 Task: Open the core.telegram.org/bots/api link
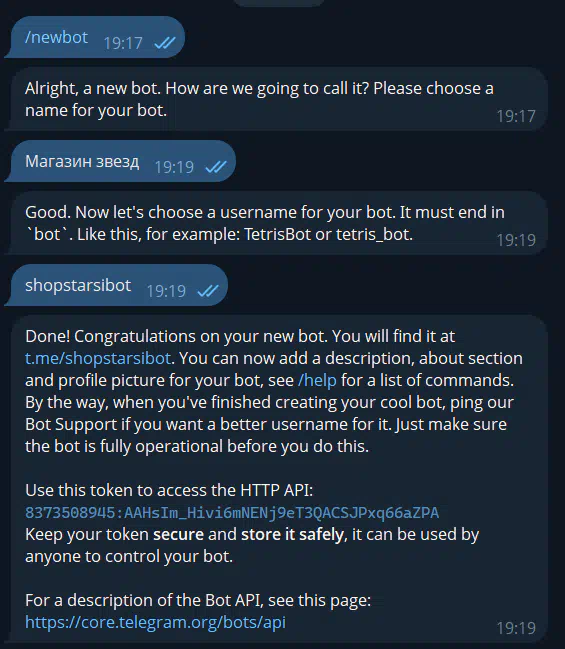pyautogui.click(x=155, y=622)
